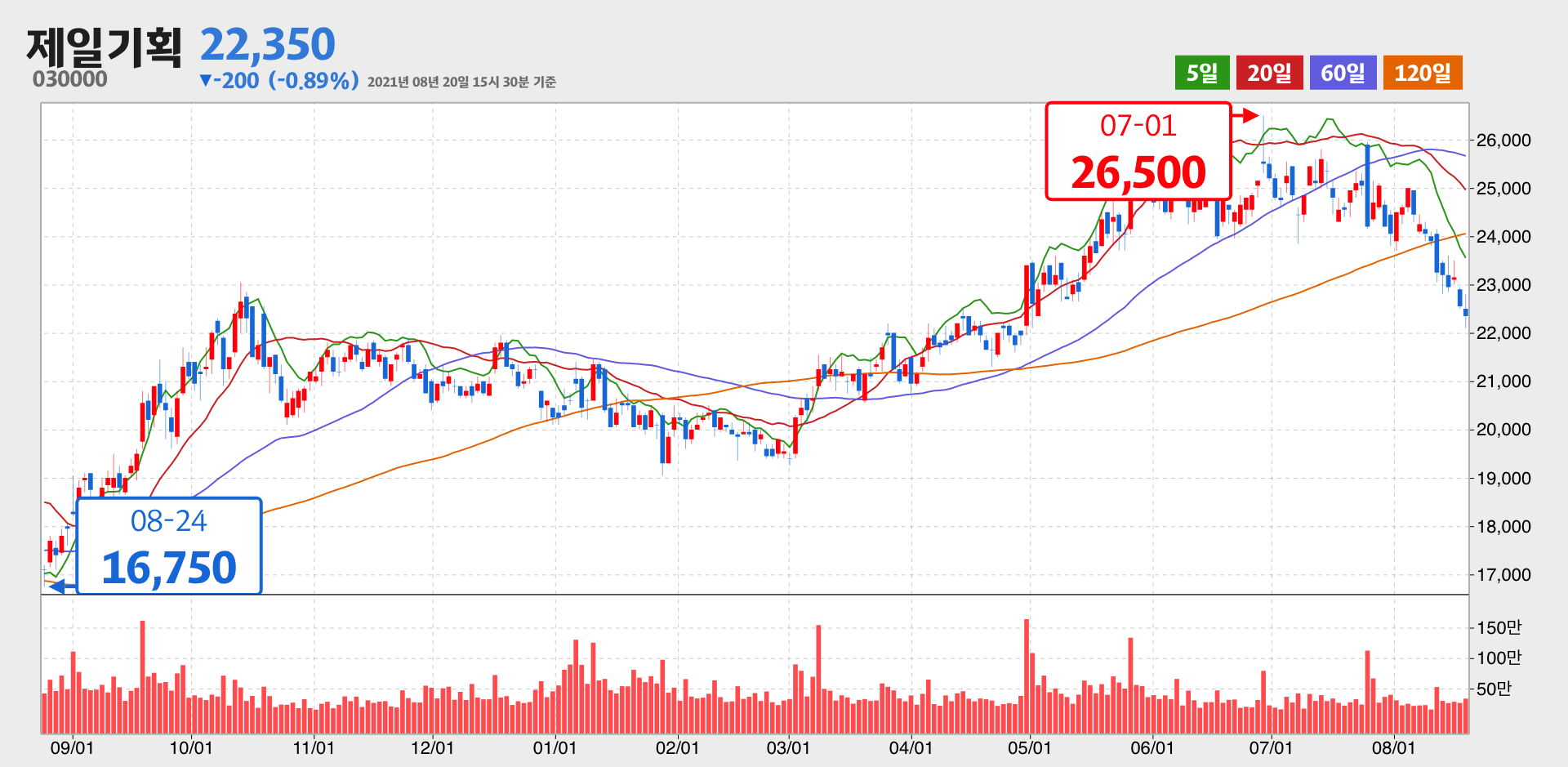
Task: Select the orange 120일 moving average label
Action: tap(1423, 73)
